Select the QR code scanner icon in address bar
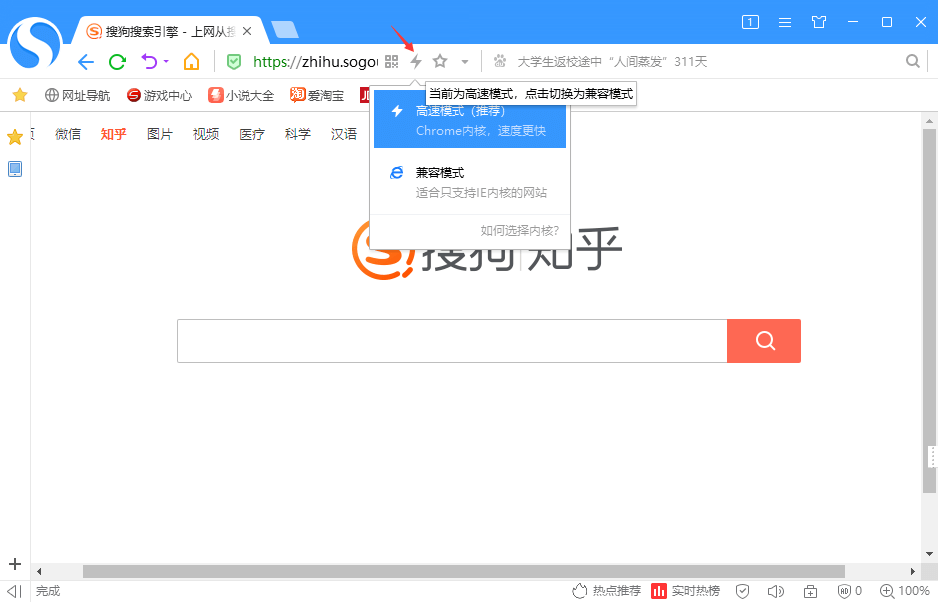This screenshot has width=938, height=602. point(390,61)
